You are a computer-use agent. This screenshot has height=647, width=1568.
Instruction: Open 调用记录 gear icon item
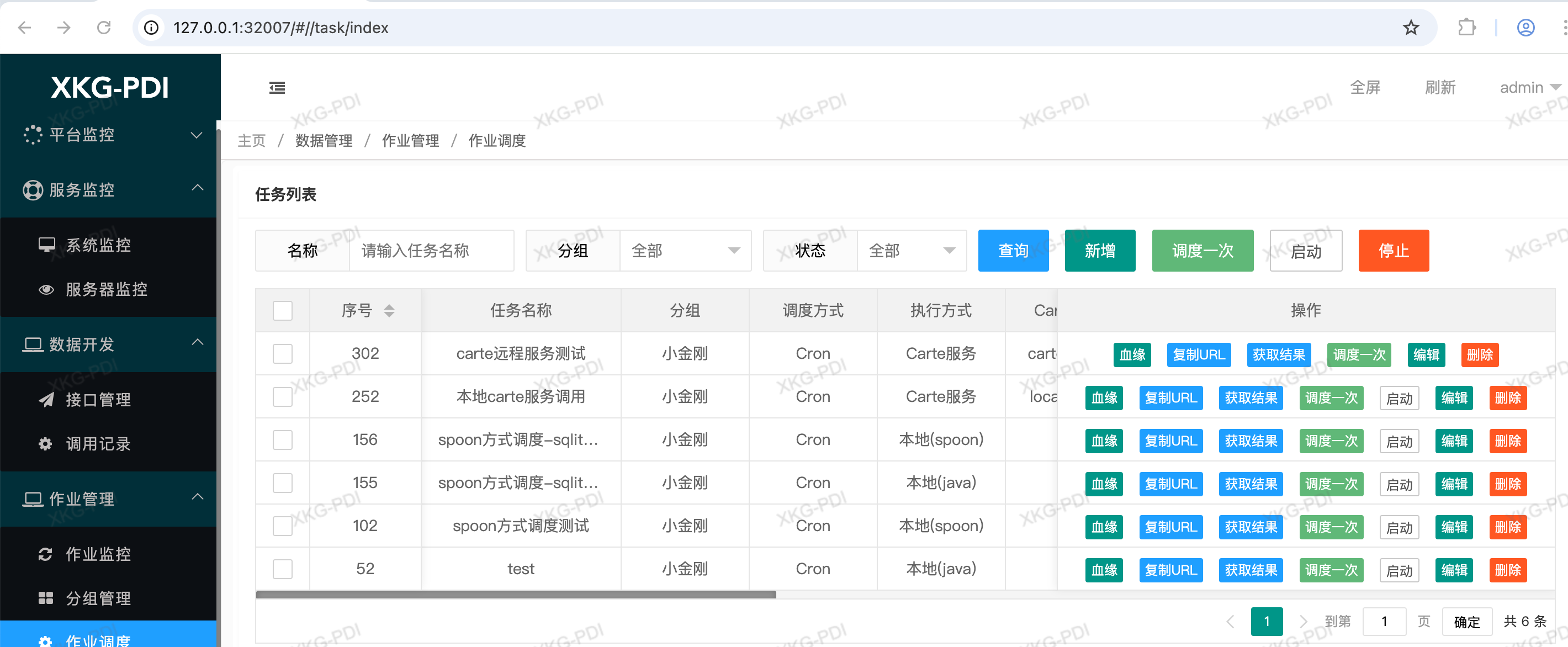pyautogui.click(x=46, y=444)
